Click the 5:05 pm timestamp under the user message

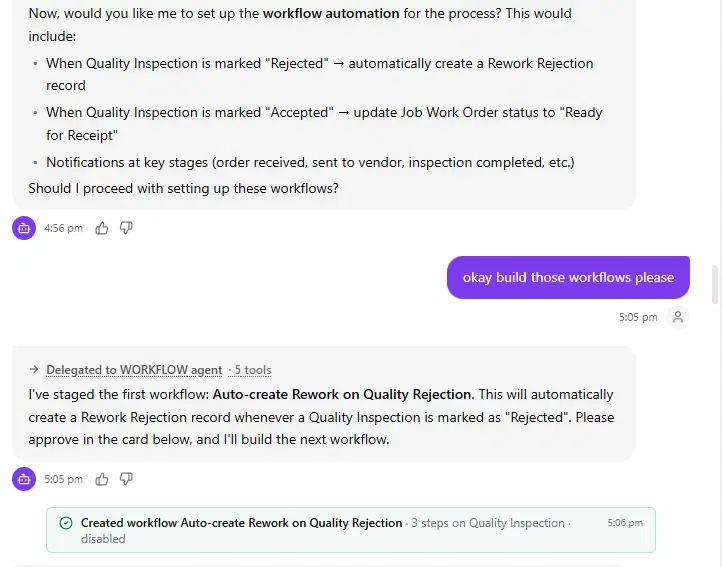point(638,317)
